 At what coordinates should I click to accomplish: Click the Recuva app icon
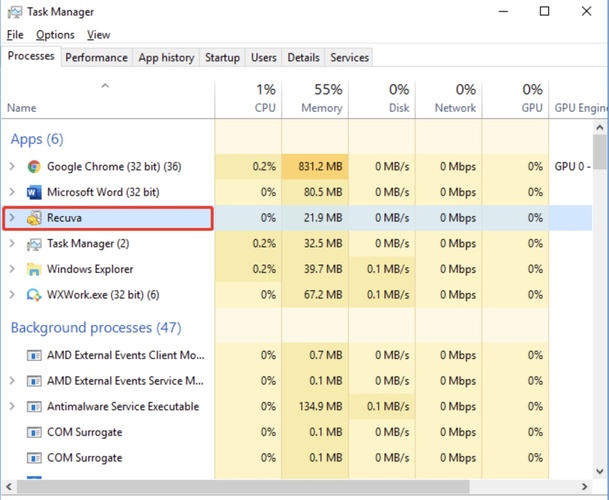point(34,218)
